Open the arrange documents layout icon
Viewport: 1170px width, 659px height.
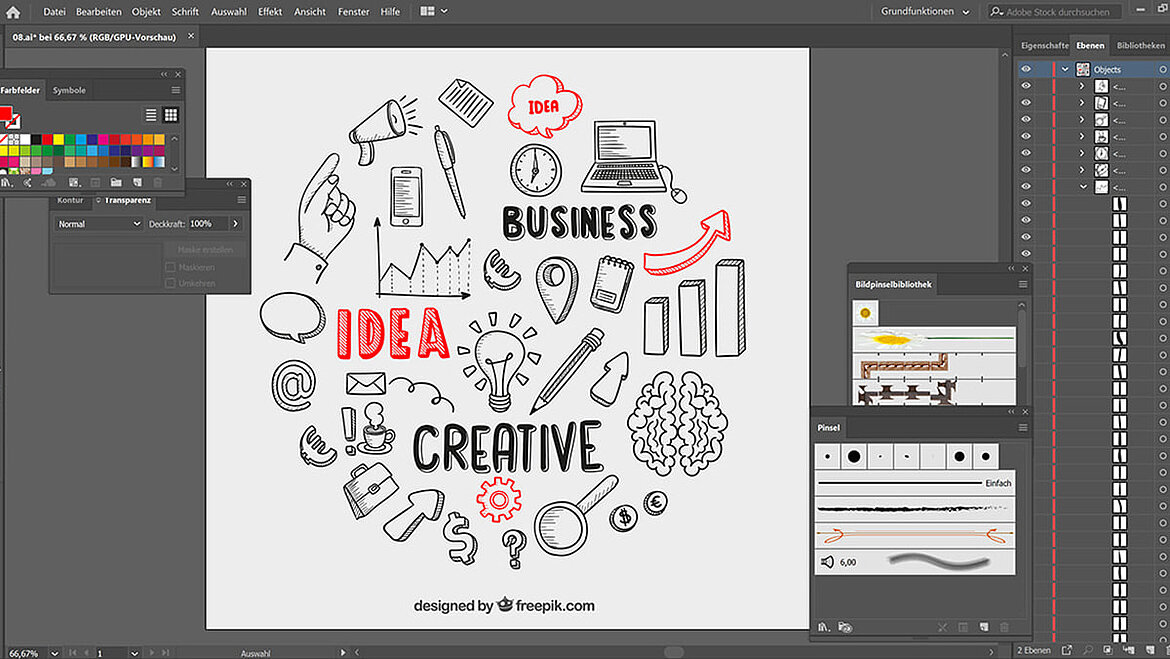[428, 12]
